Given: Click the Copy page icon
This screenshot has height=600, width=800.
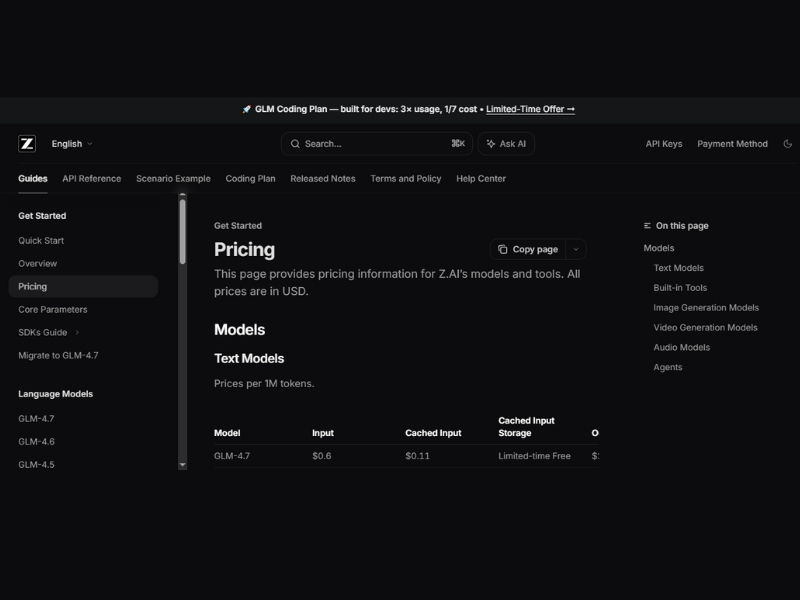Looking at the screenshot, I should (503, 249).
